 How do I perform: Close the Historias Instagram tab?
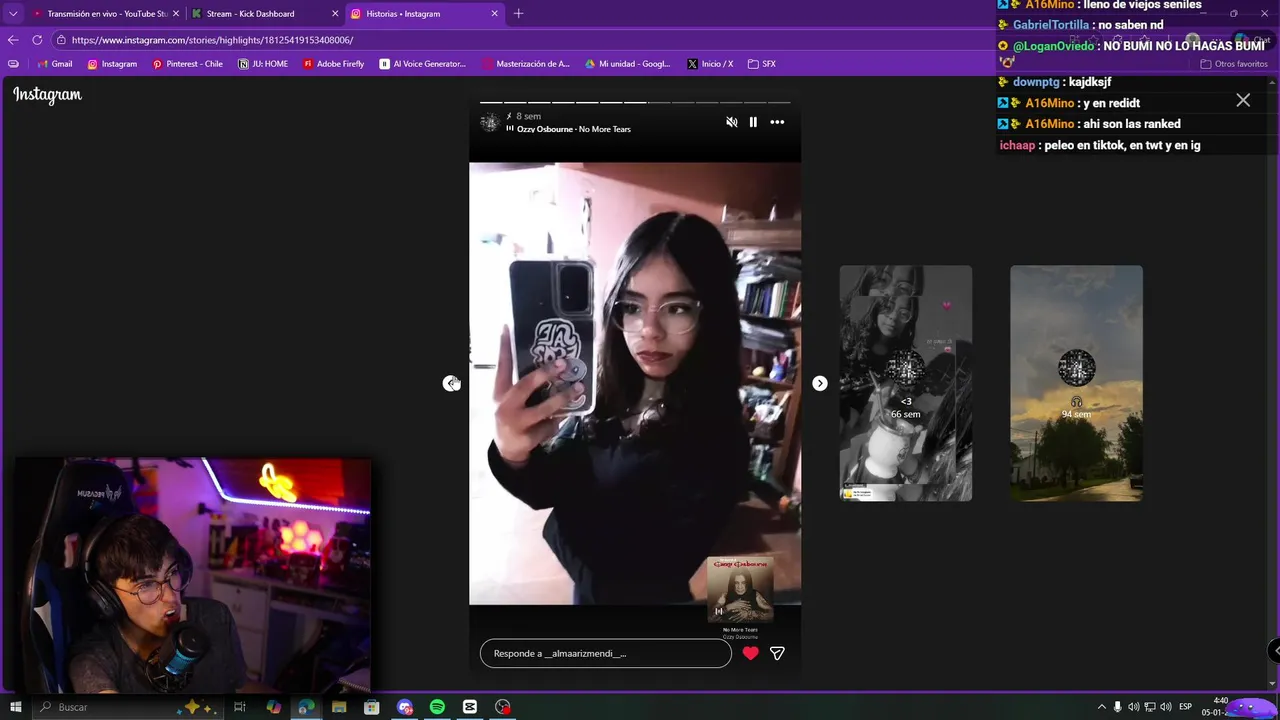coord(494,14)
